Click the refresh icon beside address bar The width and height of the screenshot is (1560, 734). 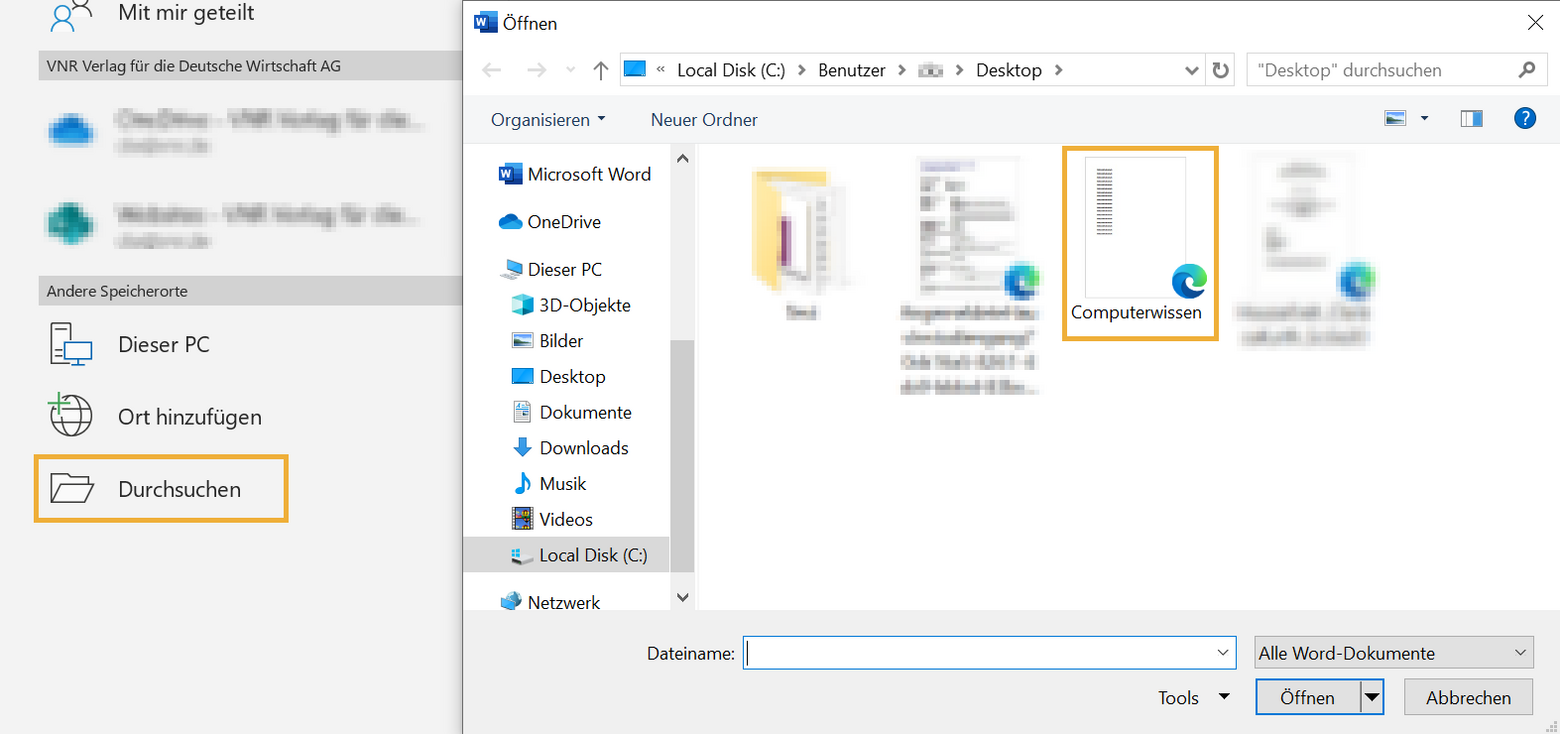(x=1220, y=70)
